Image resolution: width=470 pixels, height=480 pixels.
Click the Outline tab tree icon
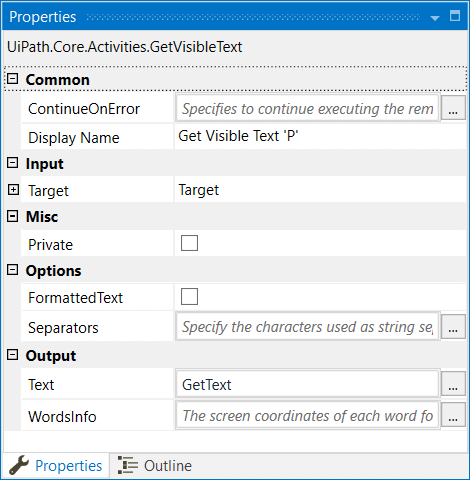(x=128, y=465)
